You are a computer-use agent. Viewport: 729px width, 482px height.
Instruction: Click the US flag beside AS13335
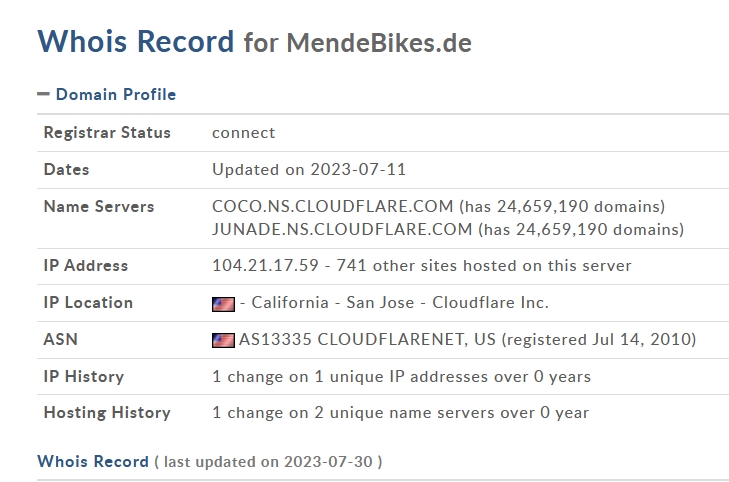pos(223,340)
